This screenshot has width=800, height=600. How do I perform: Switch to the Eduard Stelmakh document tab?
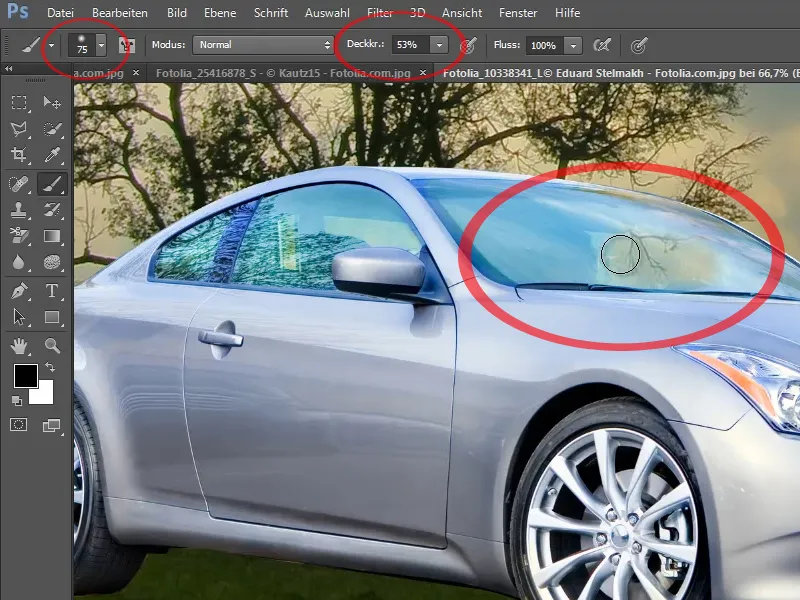pos(617,73)
